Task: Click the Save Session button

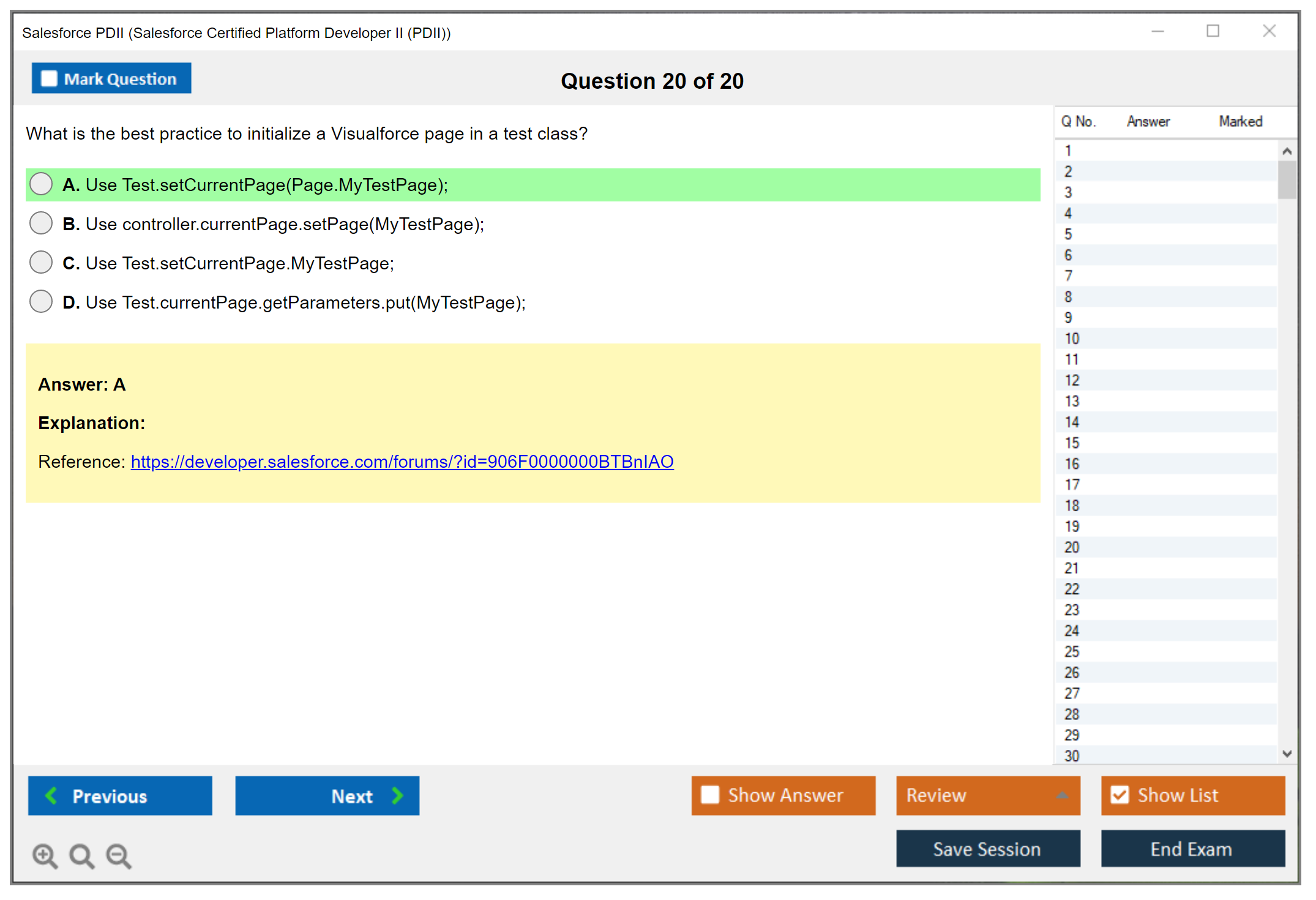Action: [x=987, y=849]
